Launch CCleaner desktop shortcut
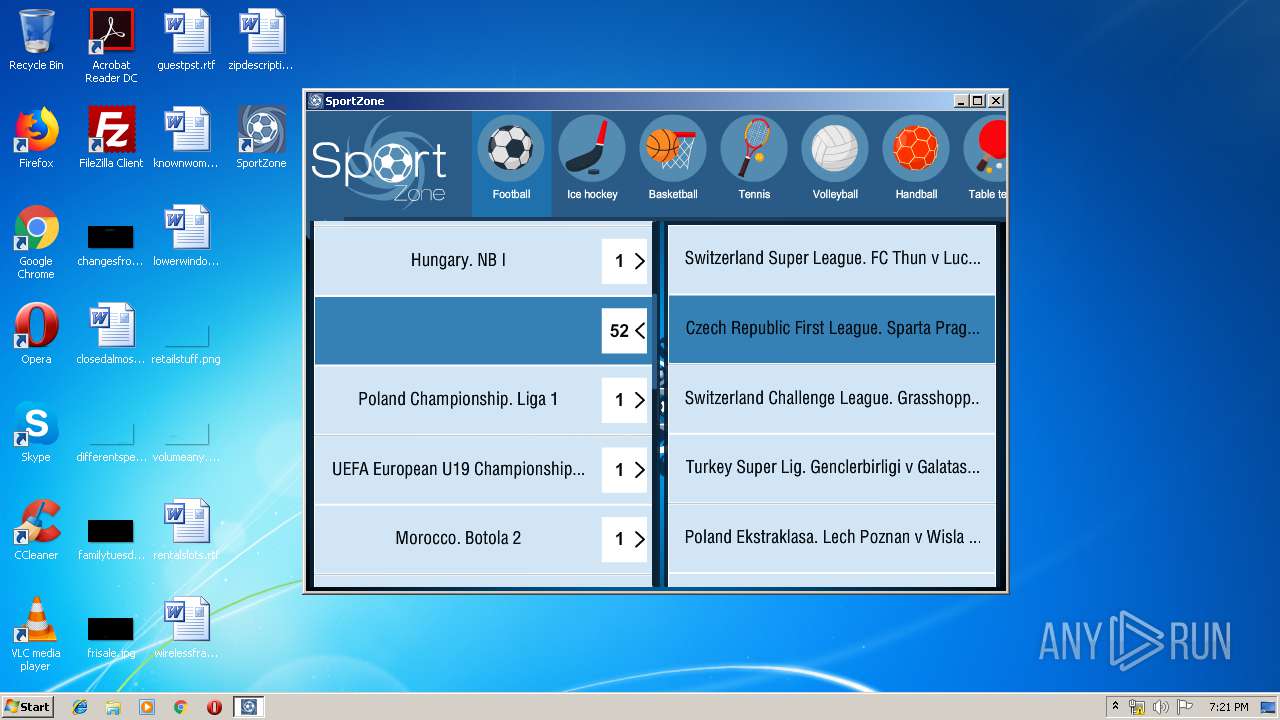The width and height of the screenshot is (1280, 720). click(x=36, y=530)
